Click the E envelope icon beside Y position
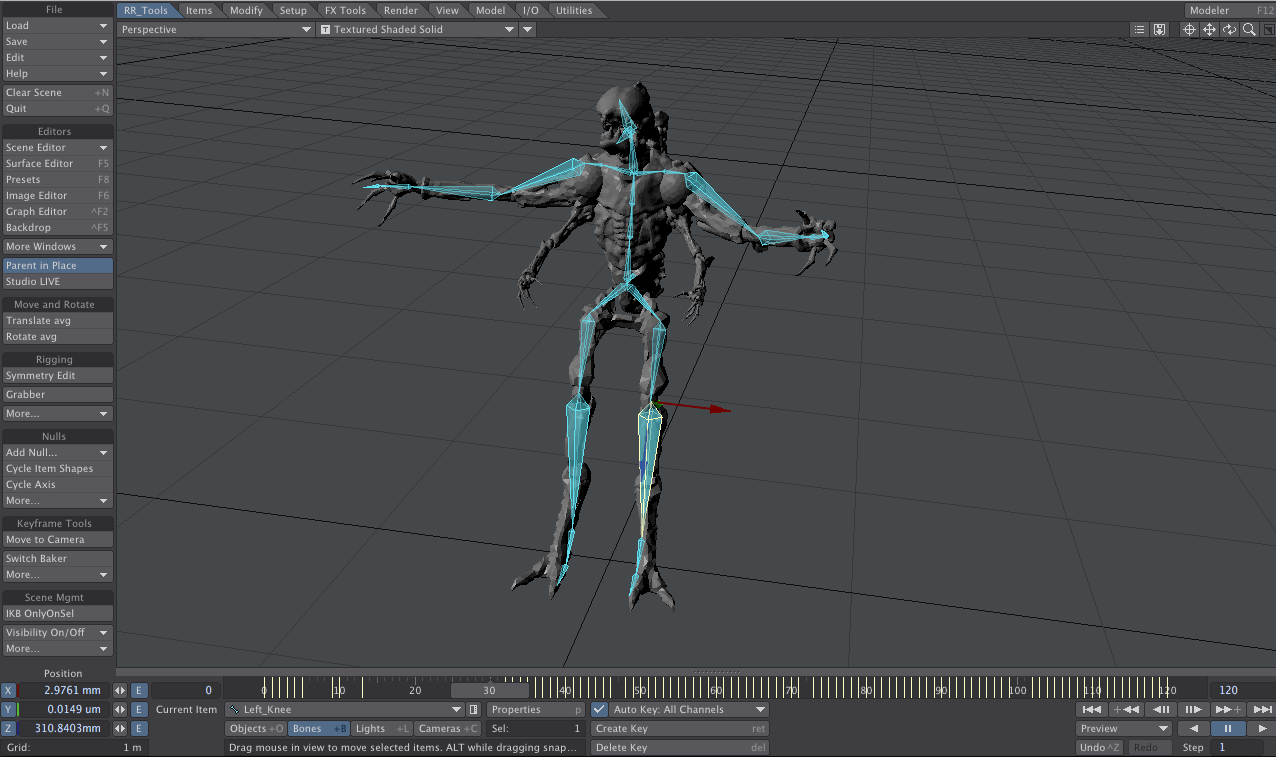Viewport: 1276px width, 757px height. tap(139, 709)
